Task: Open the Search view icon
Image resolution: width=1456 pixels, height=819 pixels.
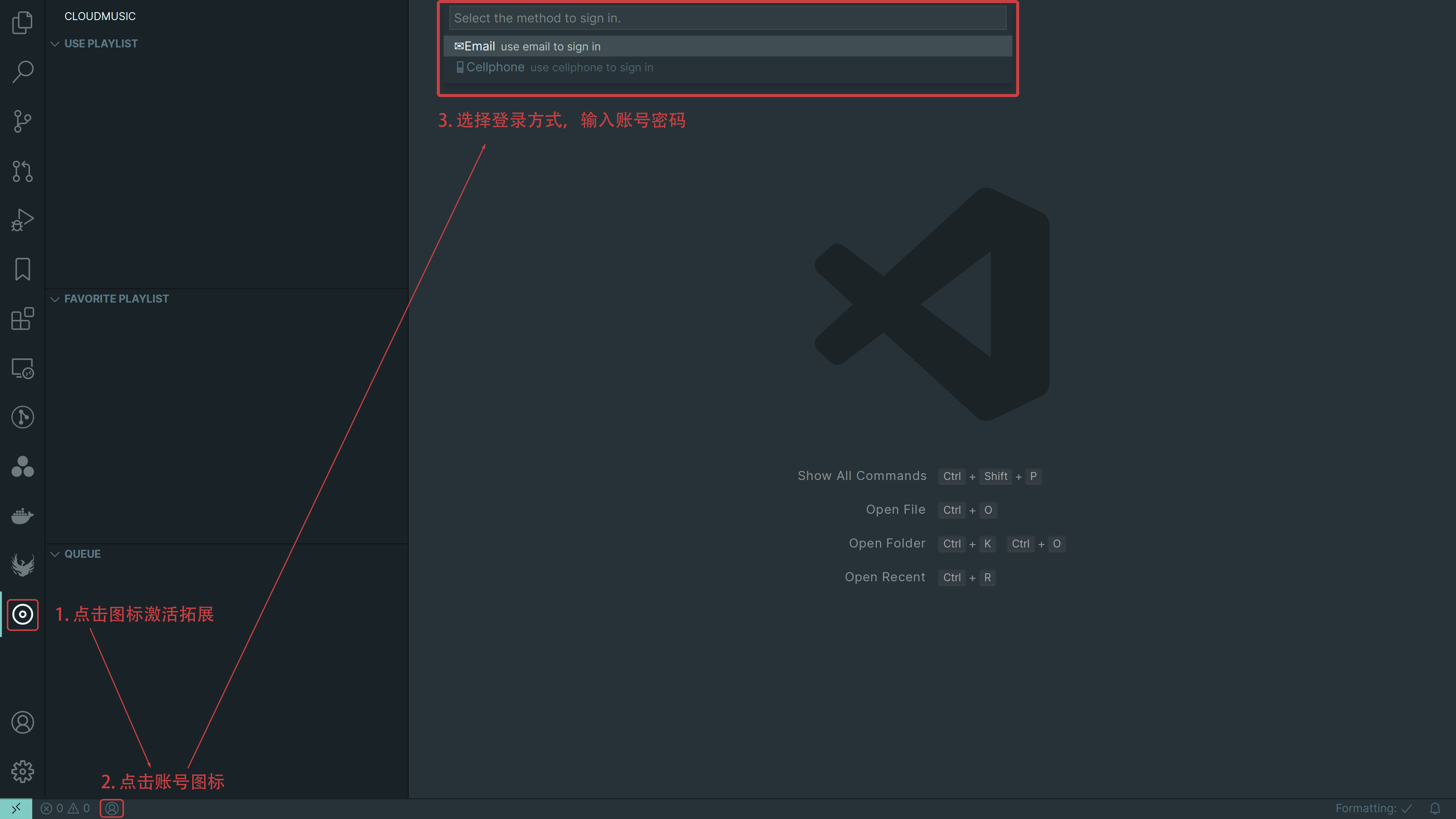Action: click(23, 72)
